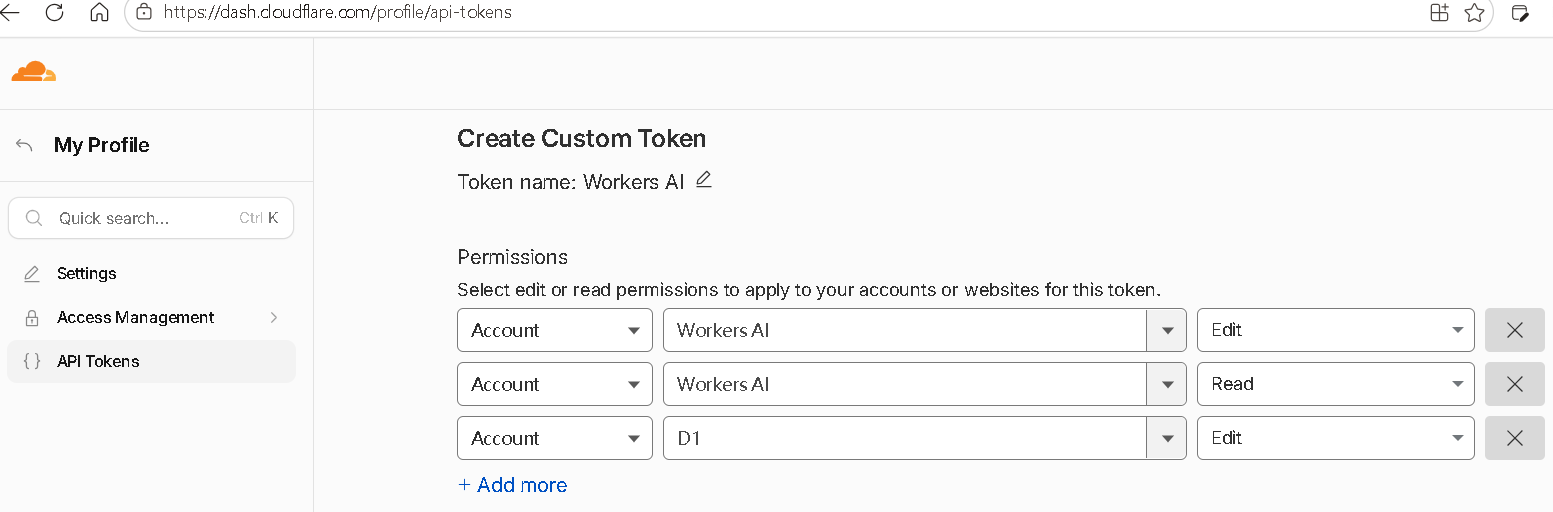This screenshot has width=1553, height=512.
Task: Bookmark the page with the star icon
Action: tap(1474, 12)
